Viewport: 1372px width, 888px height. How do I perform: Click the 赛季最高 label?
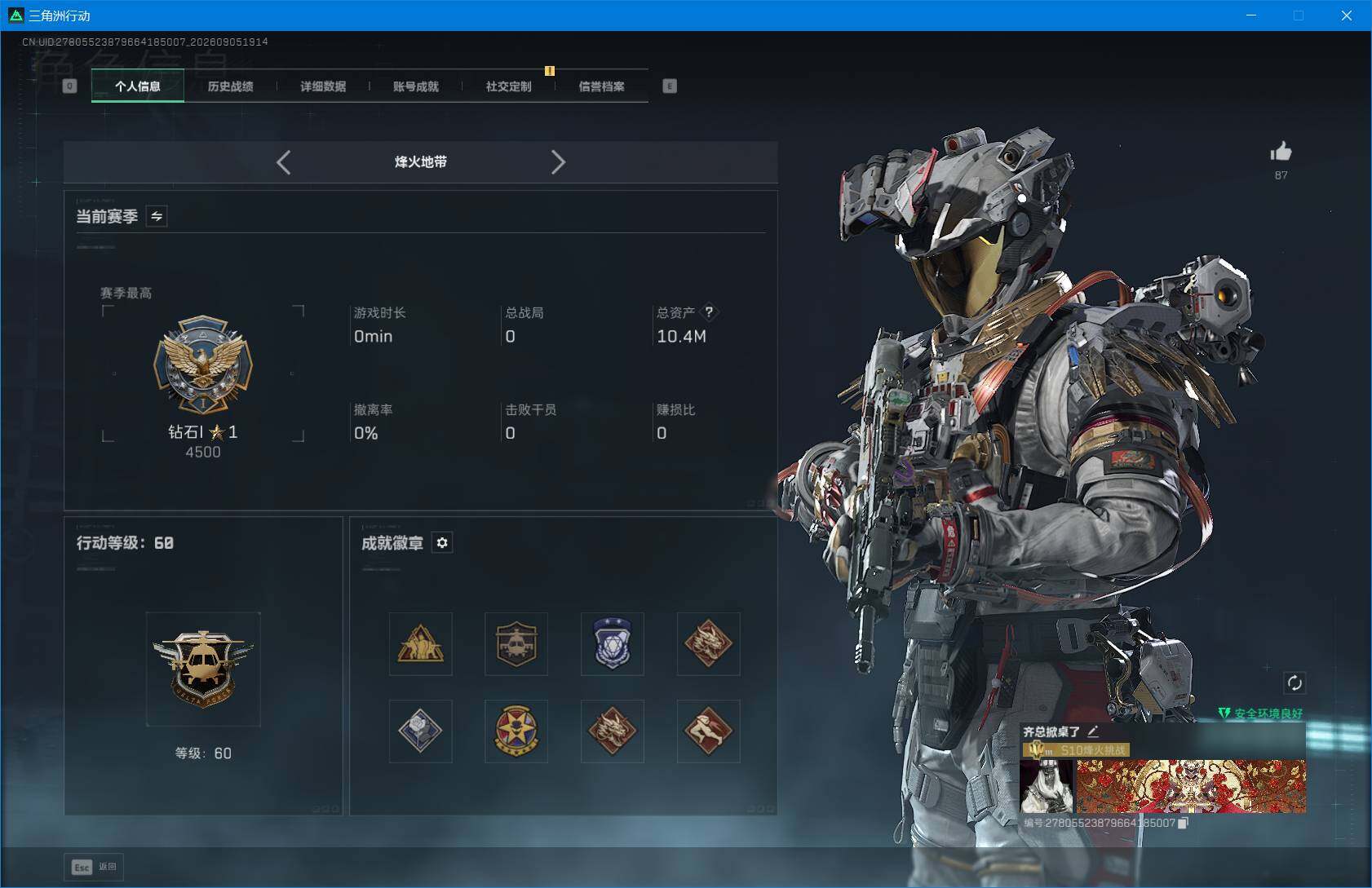click(126, 293)
